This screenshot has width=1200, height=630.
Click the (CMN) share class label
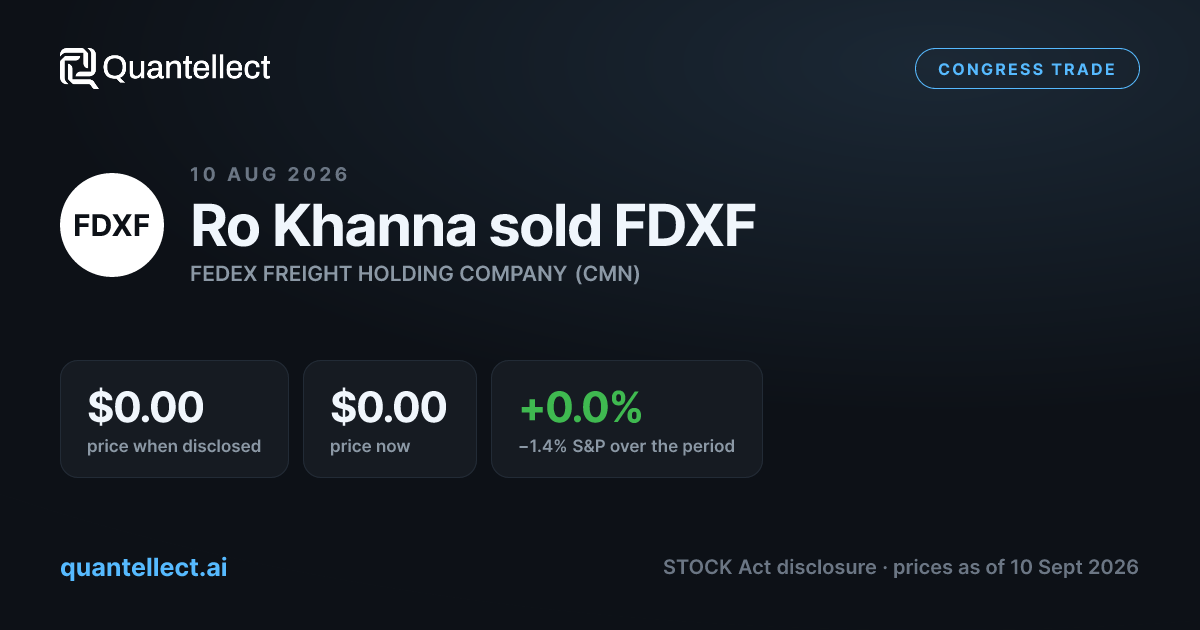[x=607, y=273]
